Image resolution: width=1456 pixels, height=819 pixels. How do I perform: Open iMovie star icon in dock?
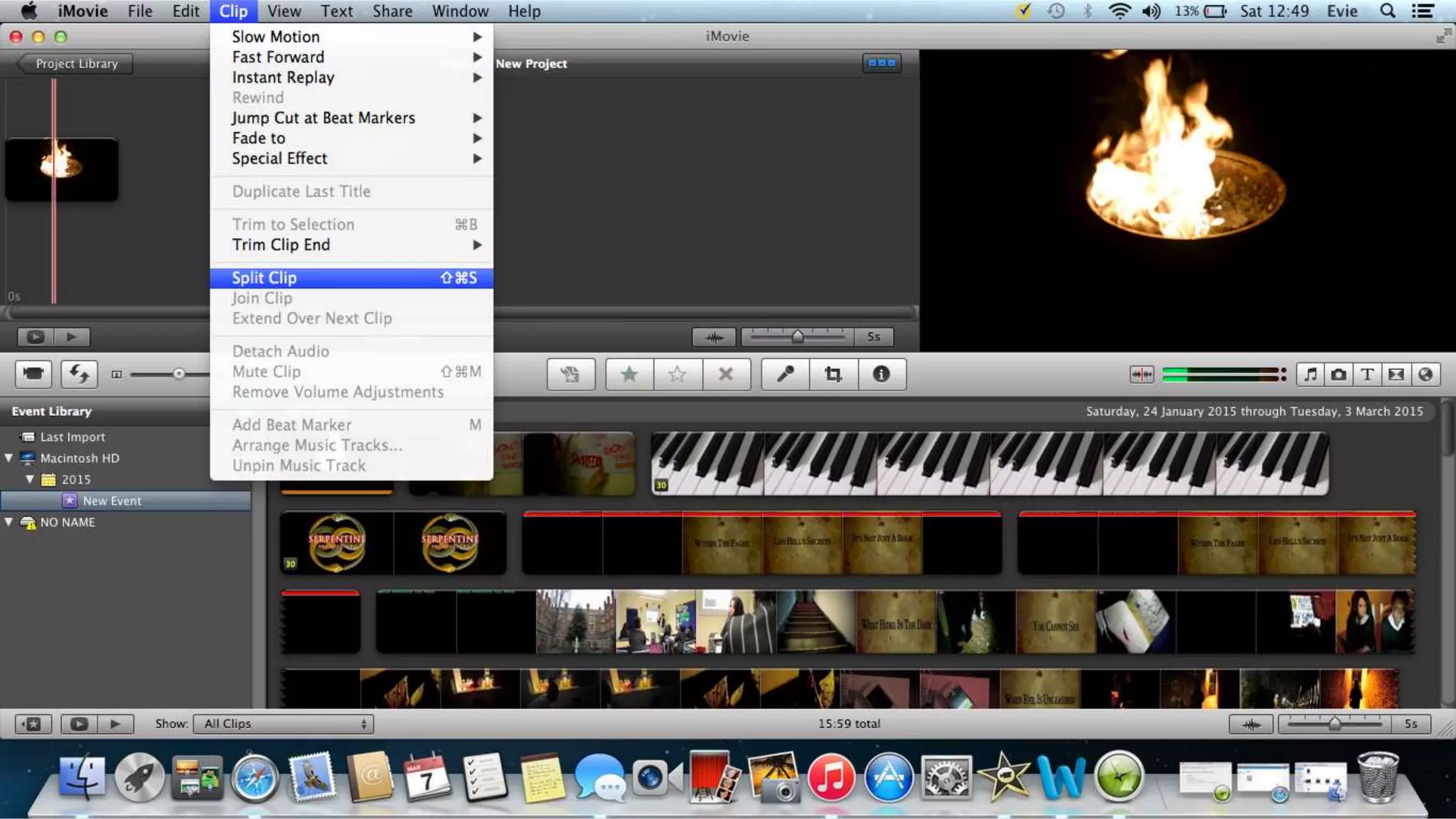tap(1003, 776)
